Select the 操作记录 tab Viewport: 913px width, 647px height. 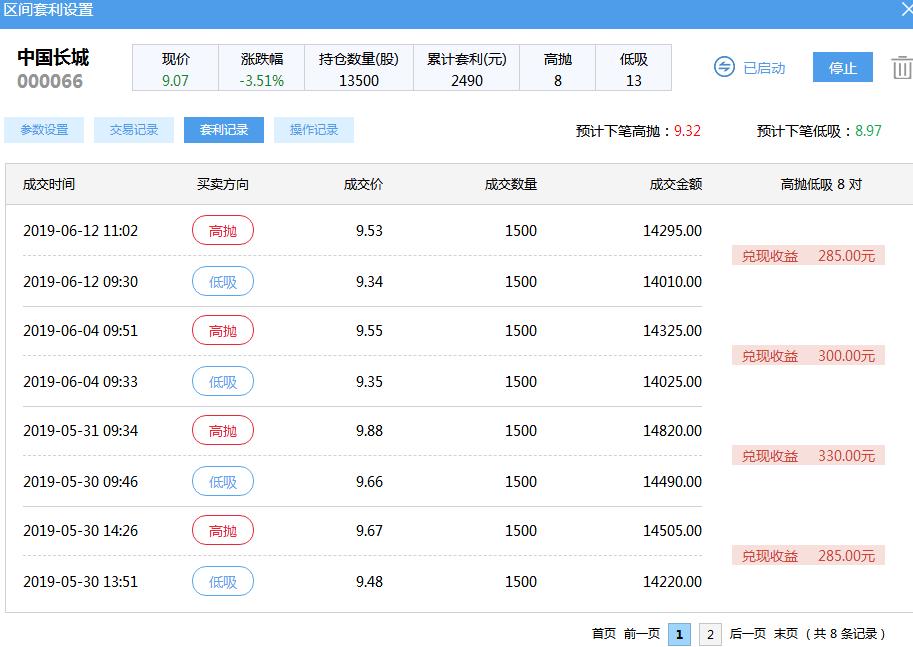[313, 129]
